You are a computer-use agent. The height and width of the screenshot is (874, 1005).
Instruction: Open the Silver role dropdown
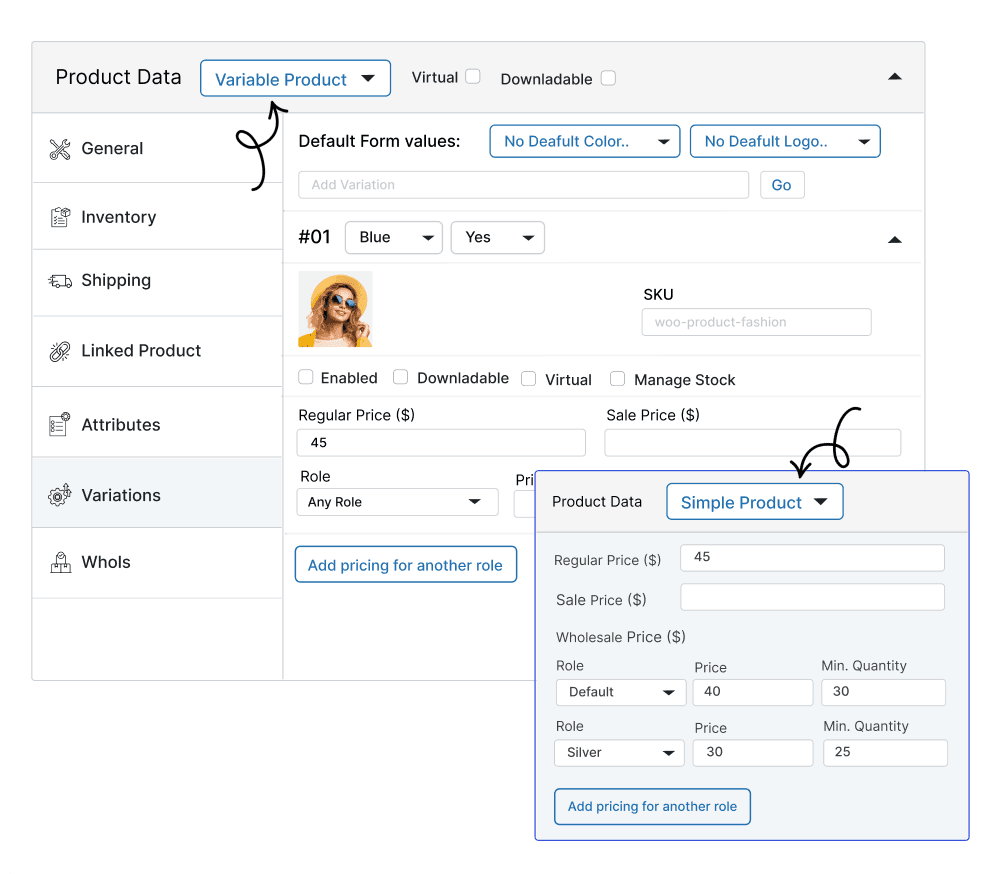(620, 753)
